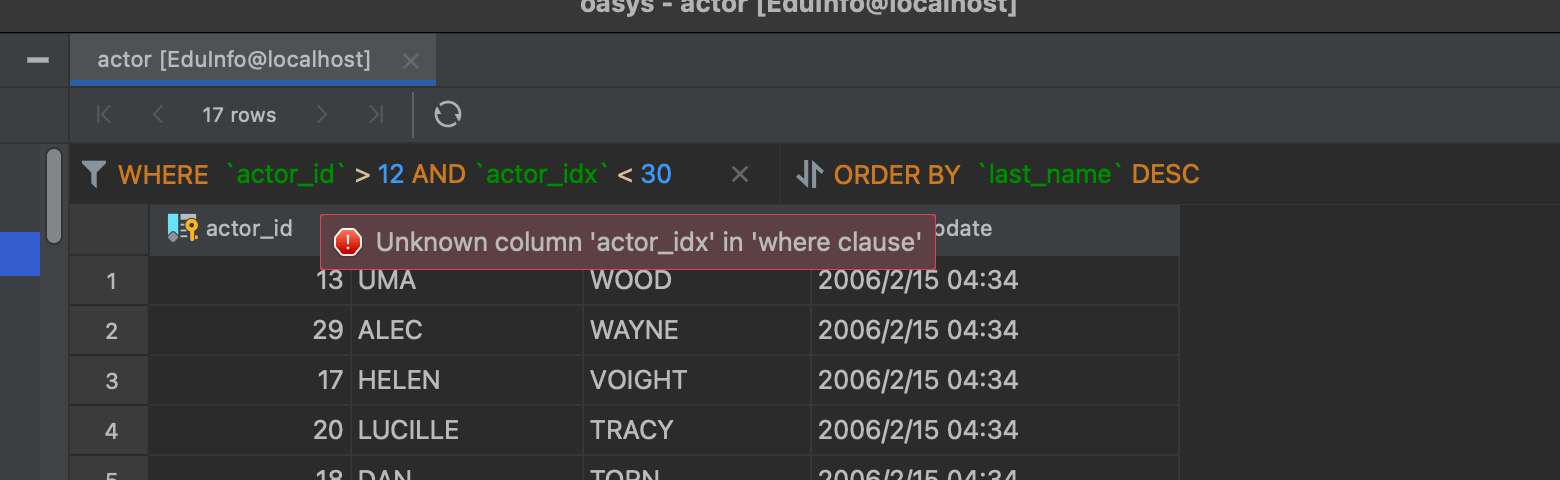The image size is (1560, 480).
Task: Select row number 3 header
Action: tap(110, 380)
